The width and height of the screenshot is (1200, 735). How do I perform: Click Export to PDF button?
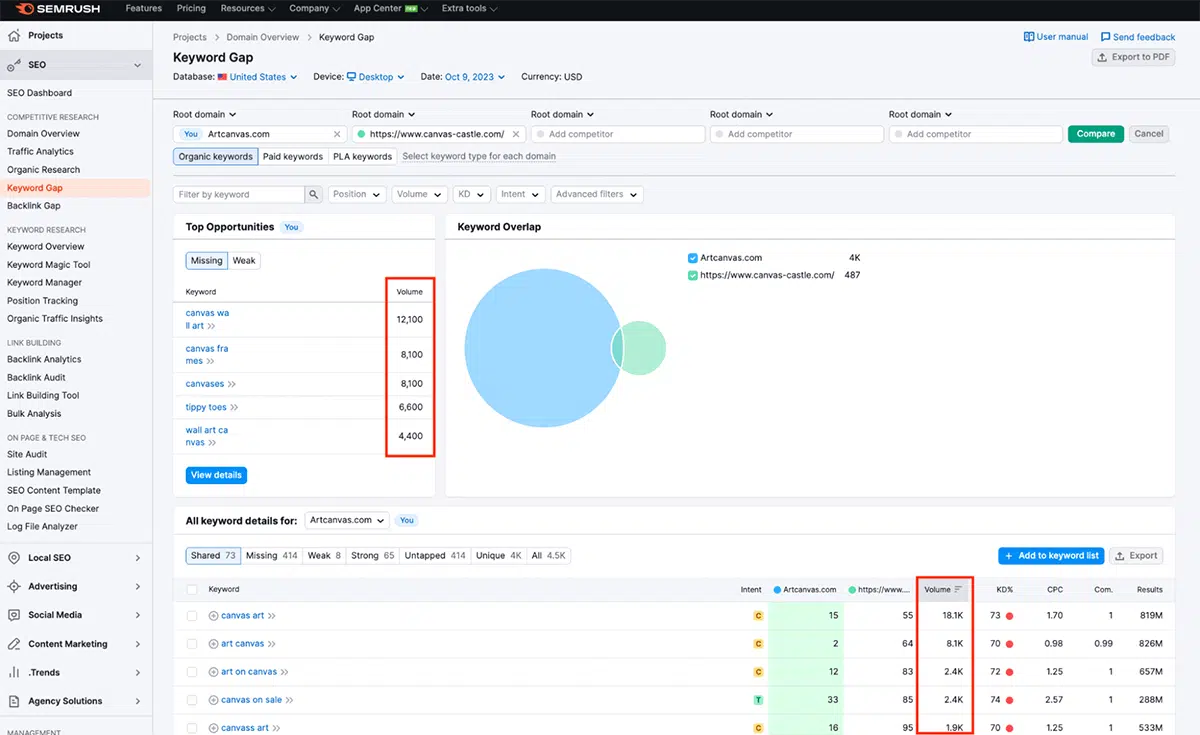click(1133, 57)
